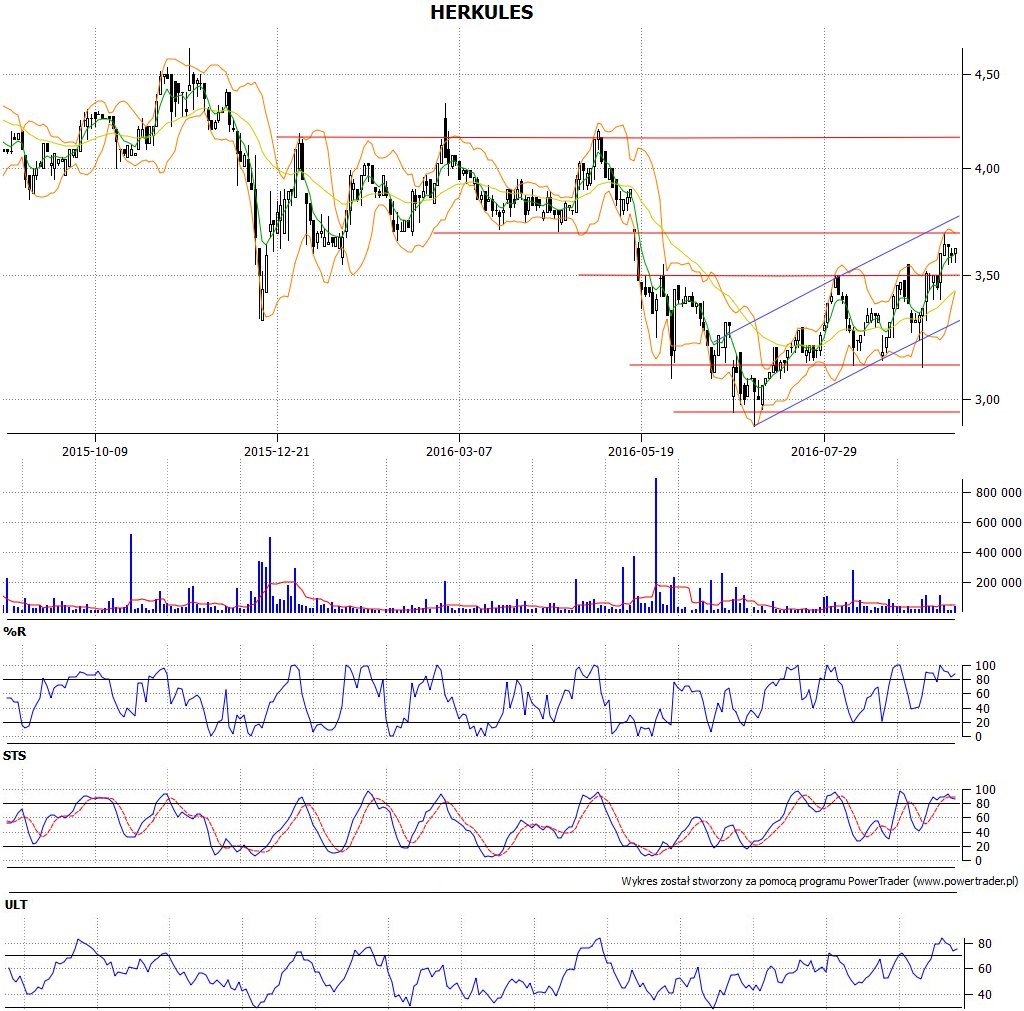1024x1011 pixels.
Task: Click the 4,50 price axis label
Action: (x=987, y=74)
